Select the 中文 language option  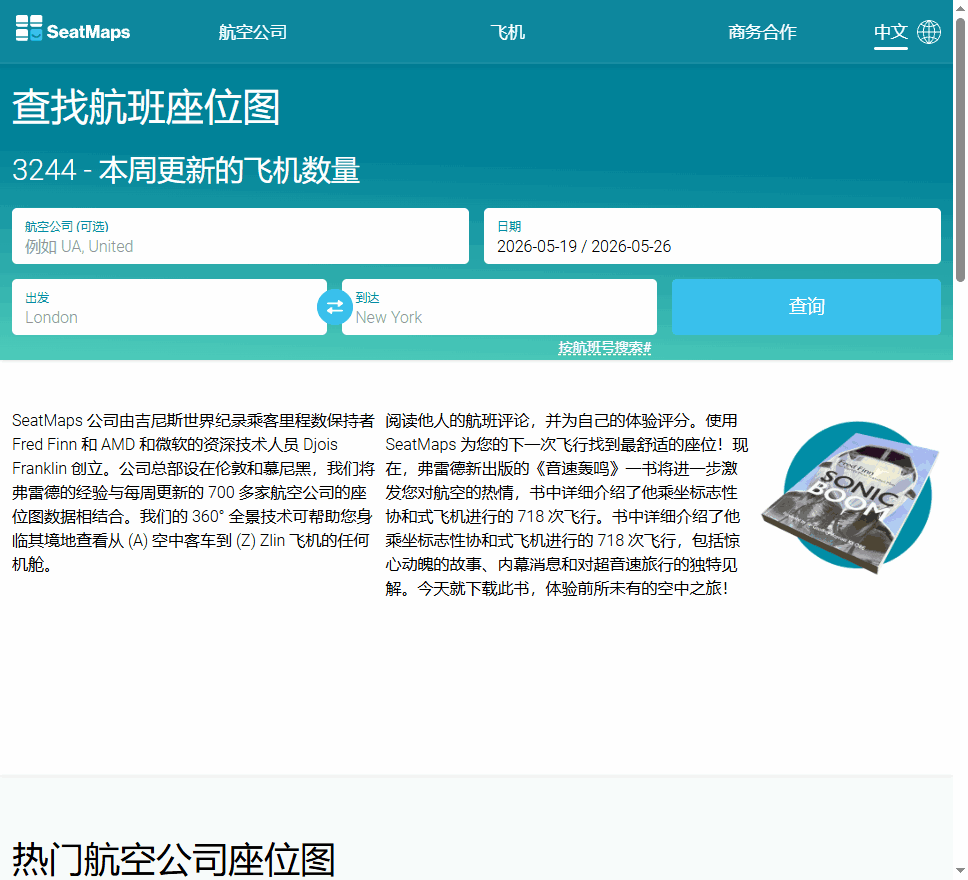pos(890,31)
